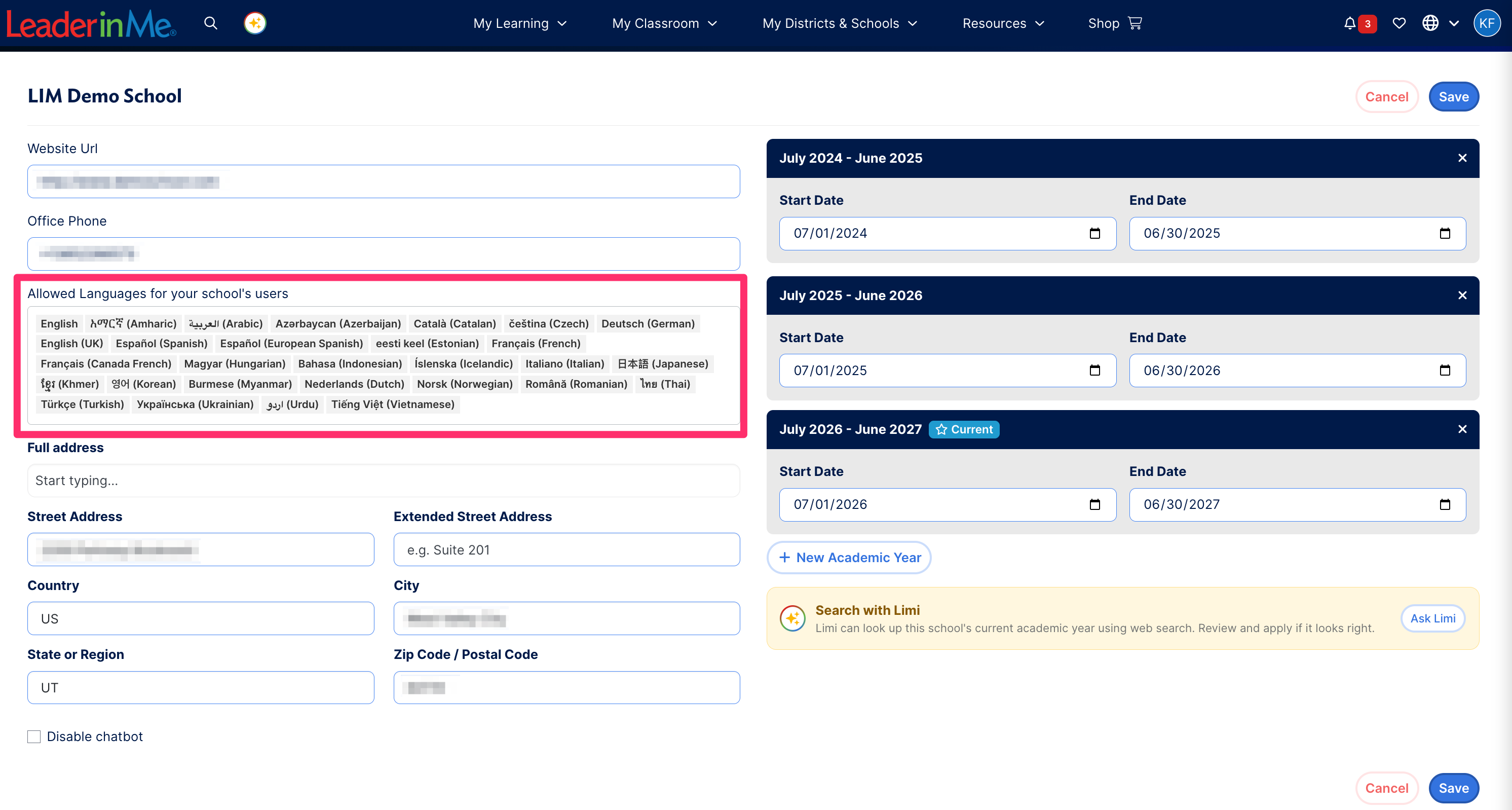Open the search magnifier icon
This screenshot has width=1512, height=810.
point(211,23)
